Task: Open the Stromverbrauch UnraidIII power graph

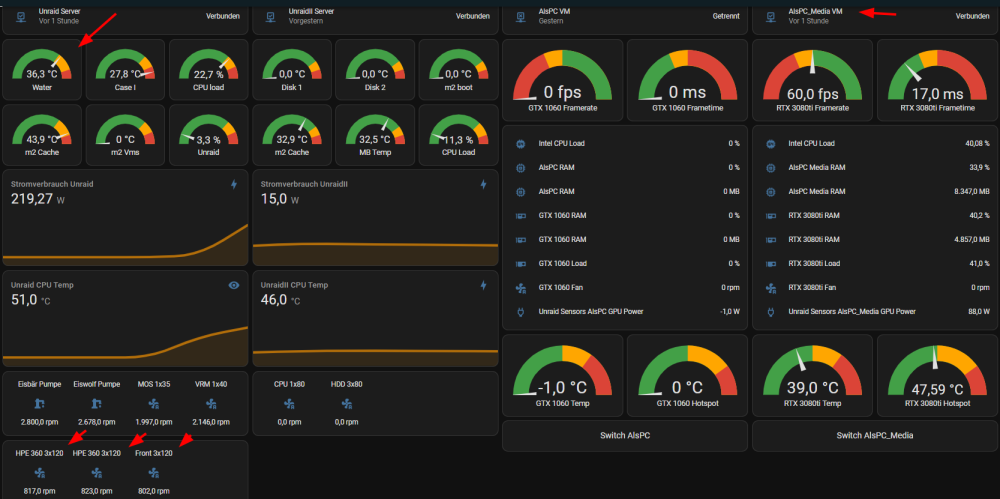Action: [375, 219]
